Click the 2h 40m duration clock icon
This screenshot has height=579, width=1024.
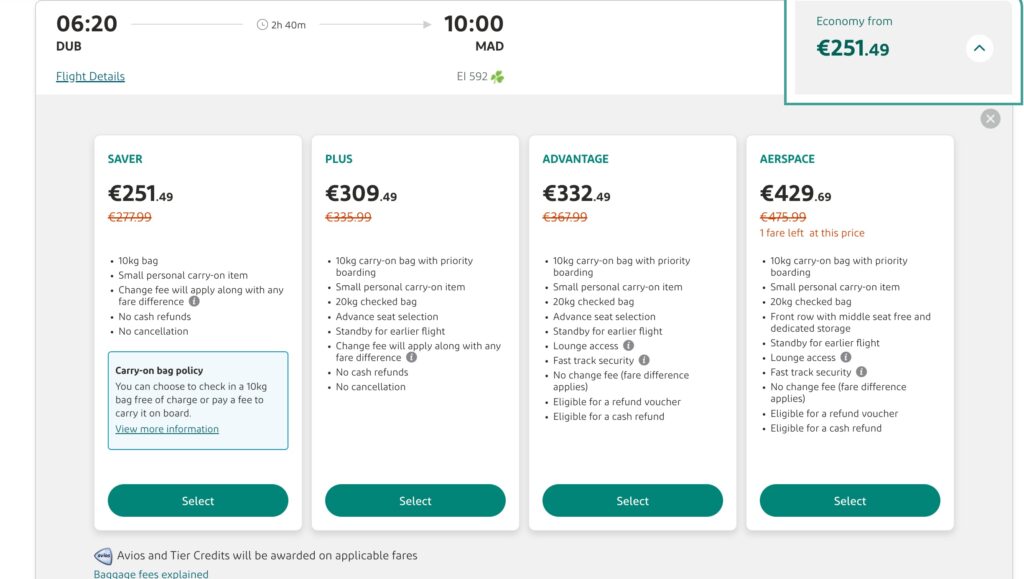[262, 25]
